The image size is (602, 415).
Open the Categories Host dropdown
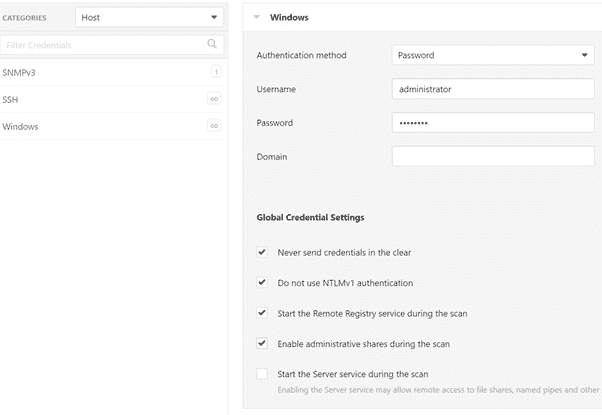click(149, 17)
